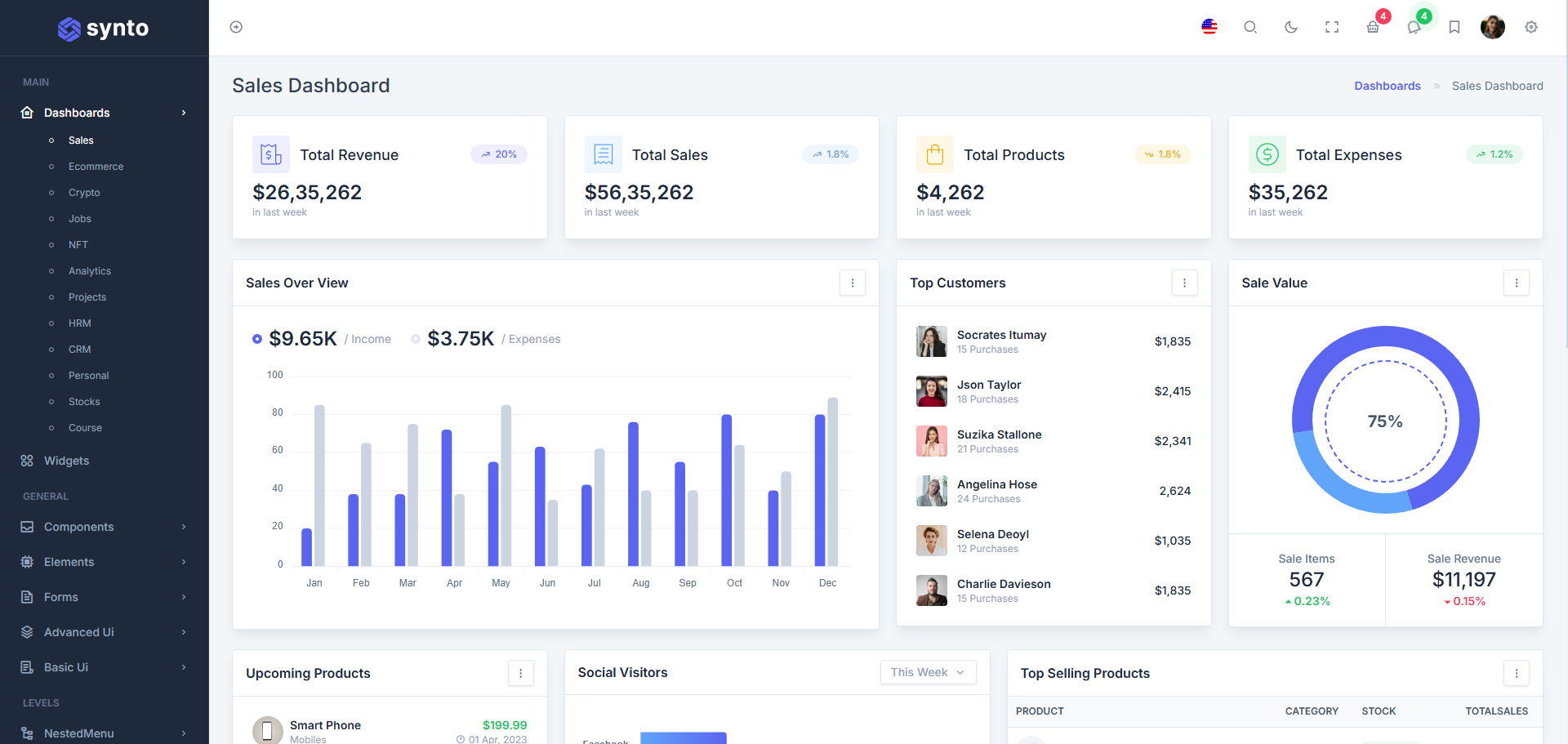
Task: Select Crypto dashboard in sidebar
Action: click(84, 193)
